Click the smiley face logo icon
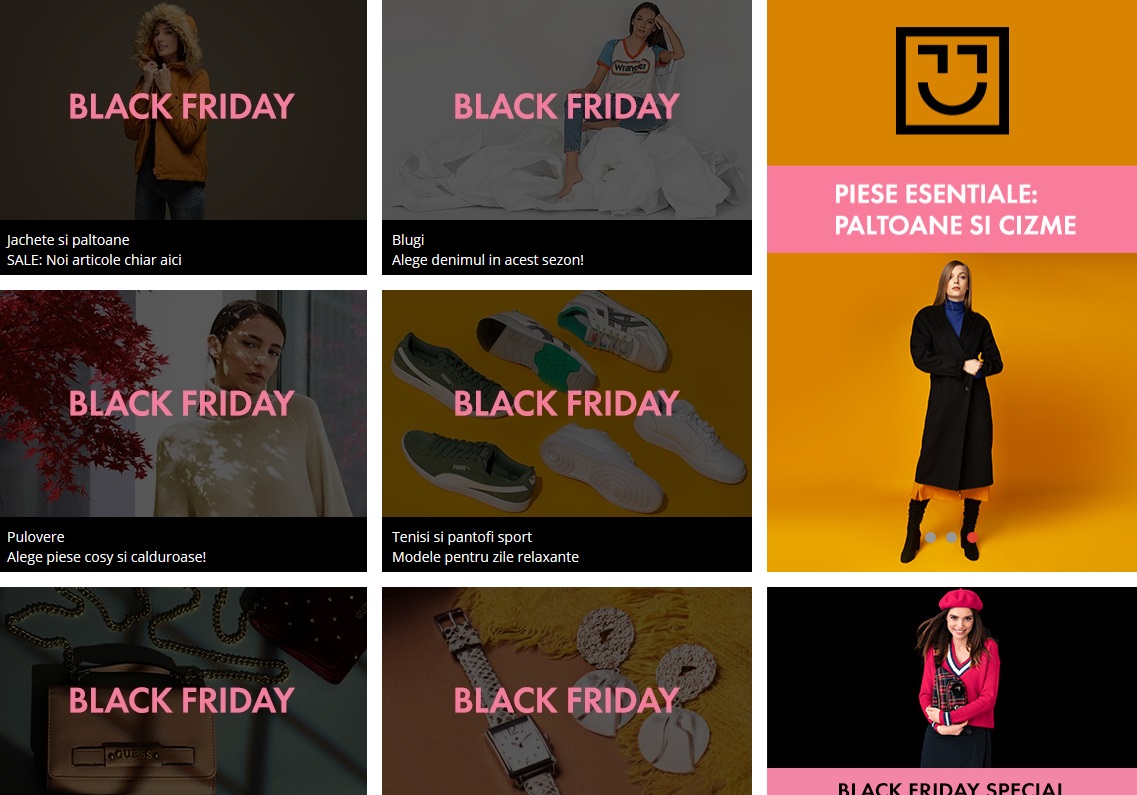Viewport: 1137px width, 795px height. (952, 81)
